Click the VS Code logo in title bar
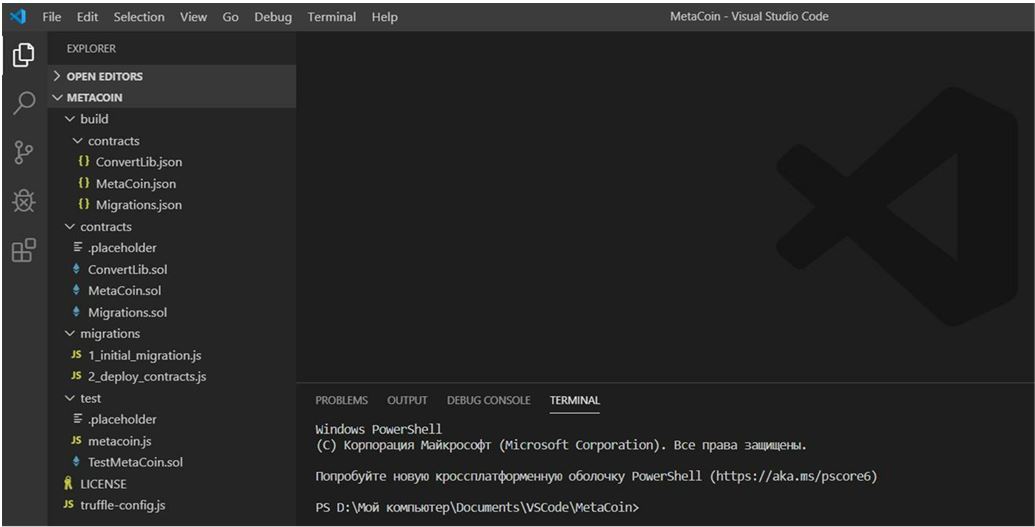 tap(17, 16)
